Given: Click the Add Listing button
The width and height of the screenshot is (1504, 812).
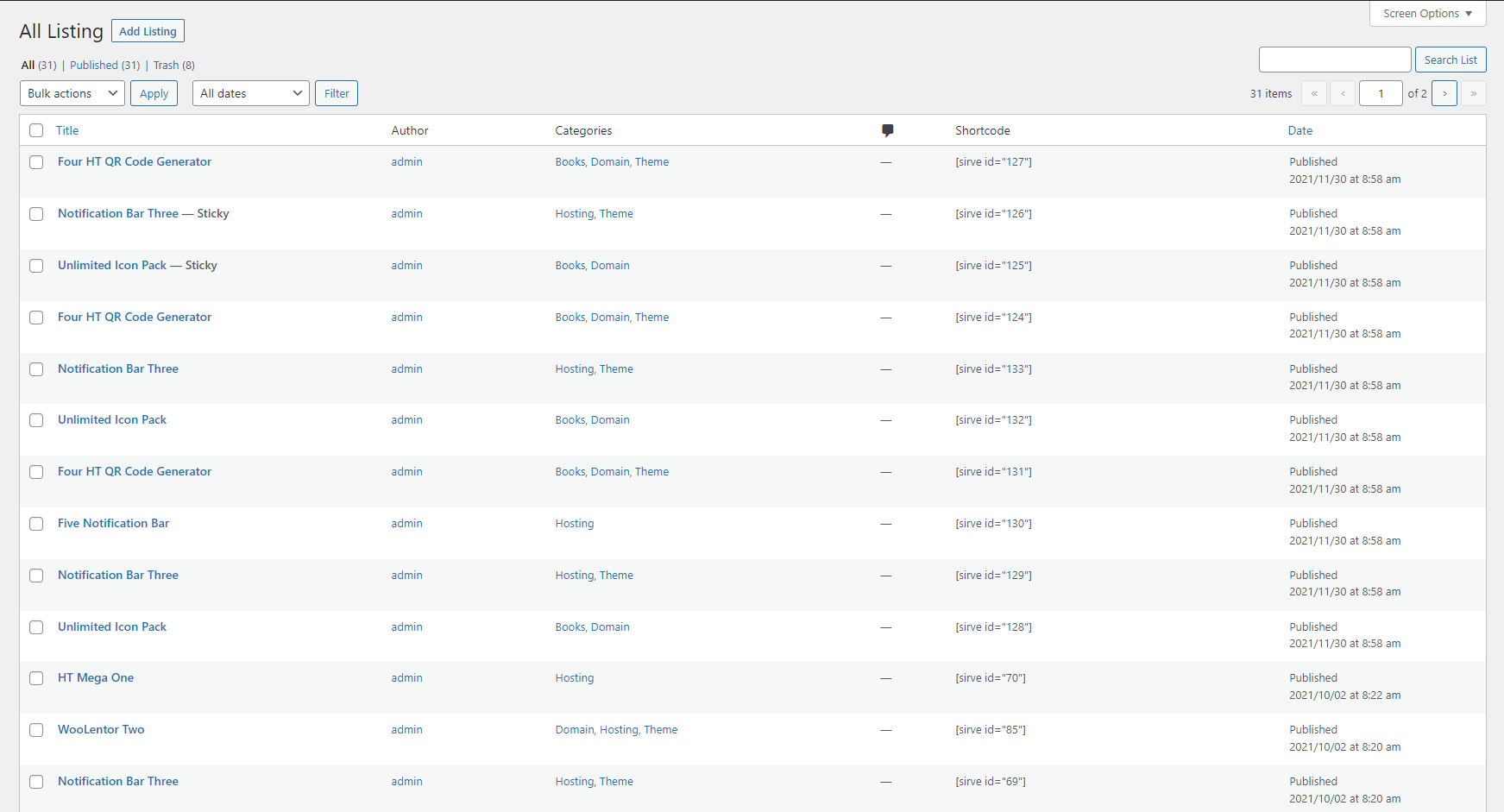Looking at the screenshot, I should pos(148,31).
